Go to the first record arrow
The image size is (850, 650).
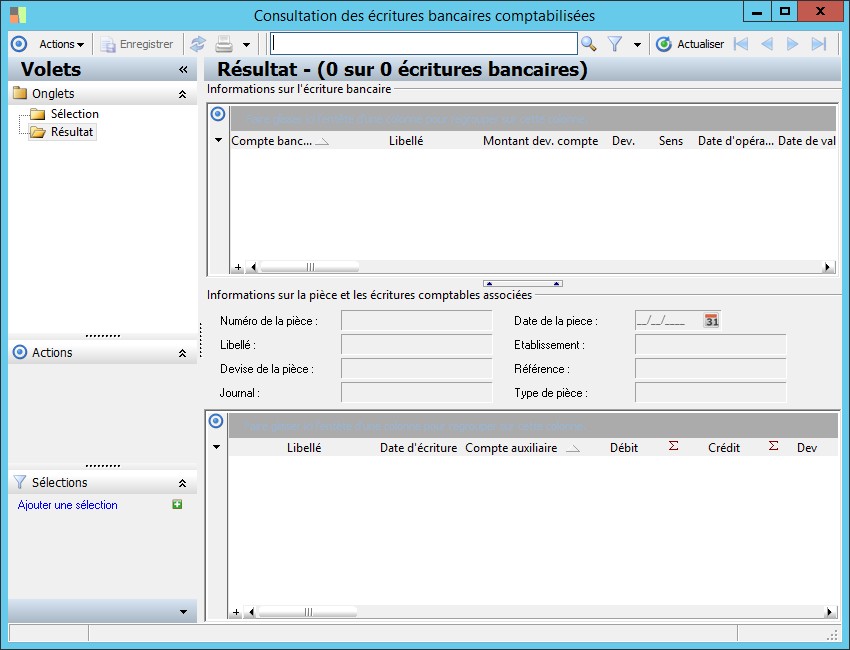point(740,44)
